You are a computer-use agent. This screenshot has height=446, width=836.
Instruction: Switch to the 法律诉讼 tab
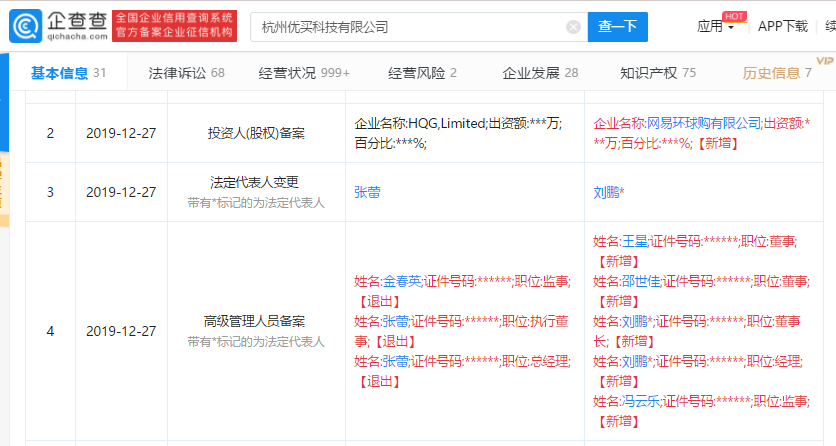pyautogui.click(x=187, y=73)
